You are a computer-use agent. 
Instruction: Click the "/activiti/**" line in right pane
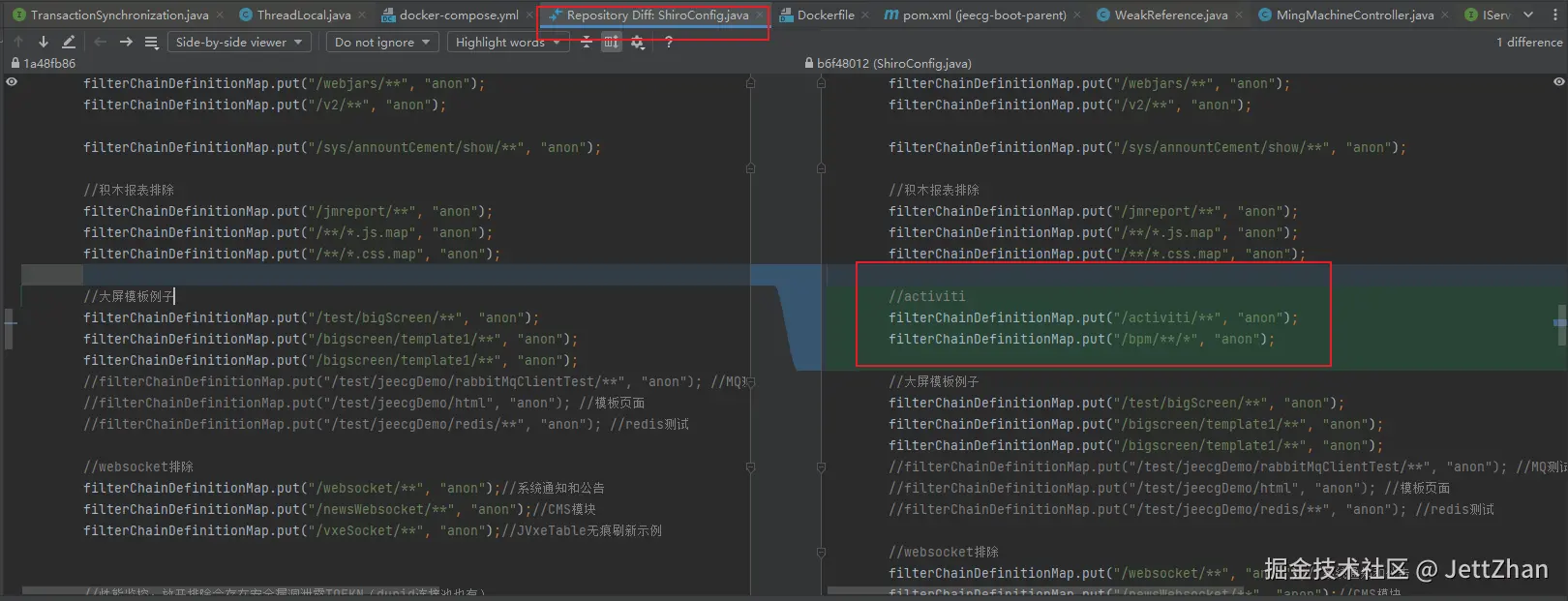(x=1094, y=317)
